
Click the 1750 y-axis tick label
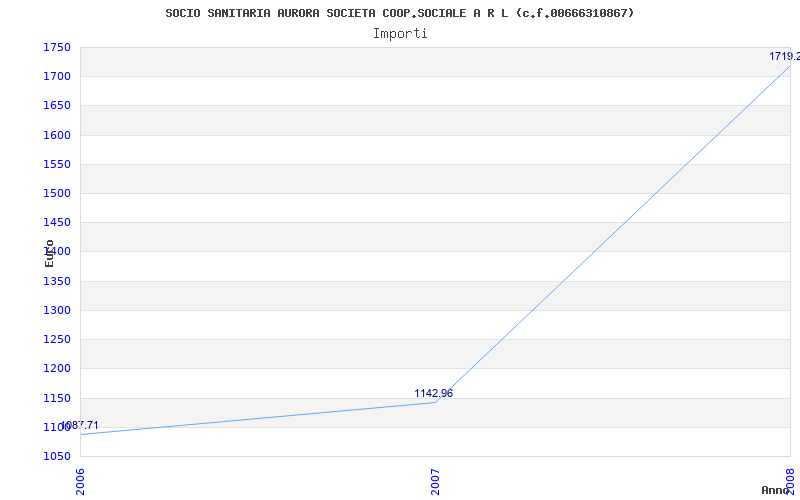click(x=57, y=47)
